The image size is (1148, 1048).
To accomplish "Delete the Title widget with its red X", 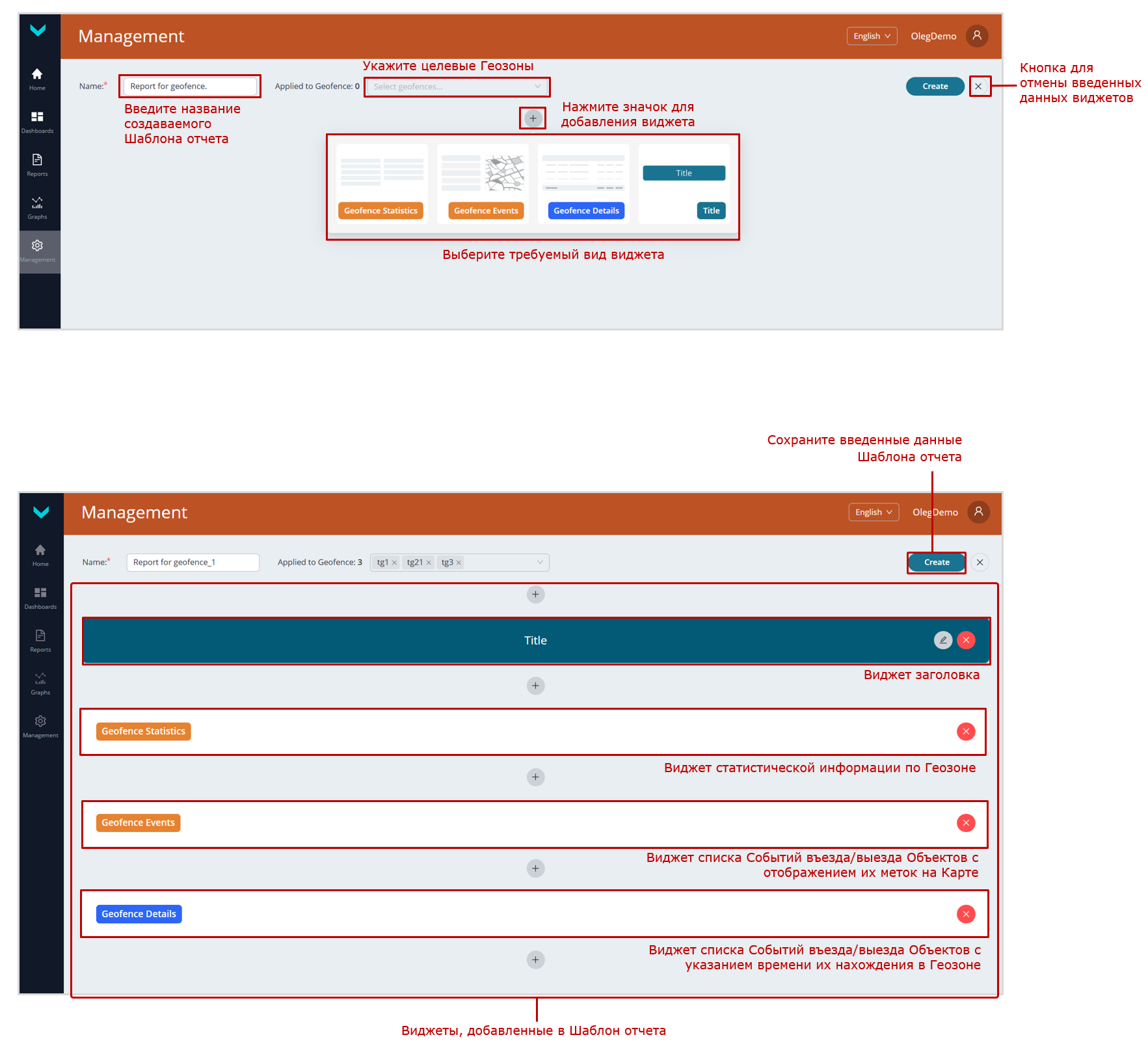I will point(966,640).
